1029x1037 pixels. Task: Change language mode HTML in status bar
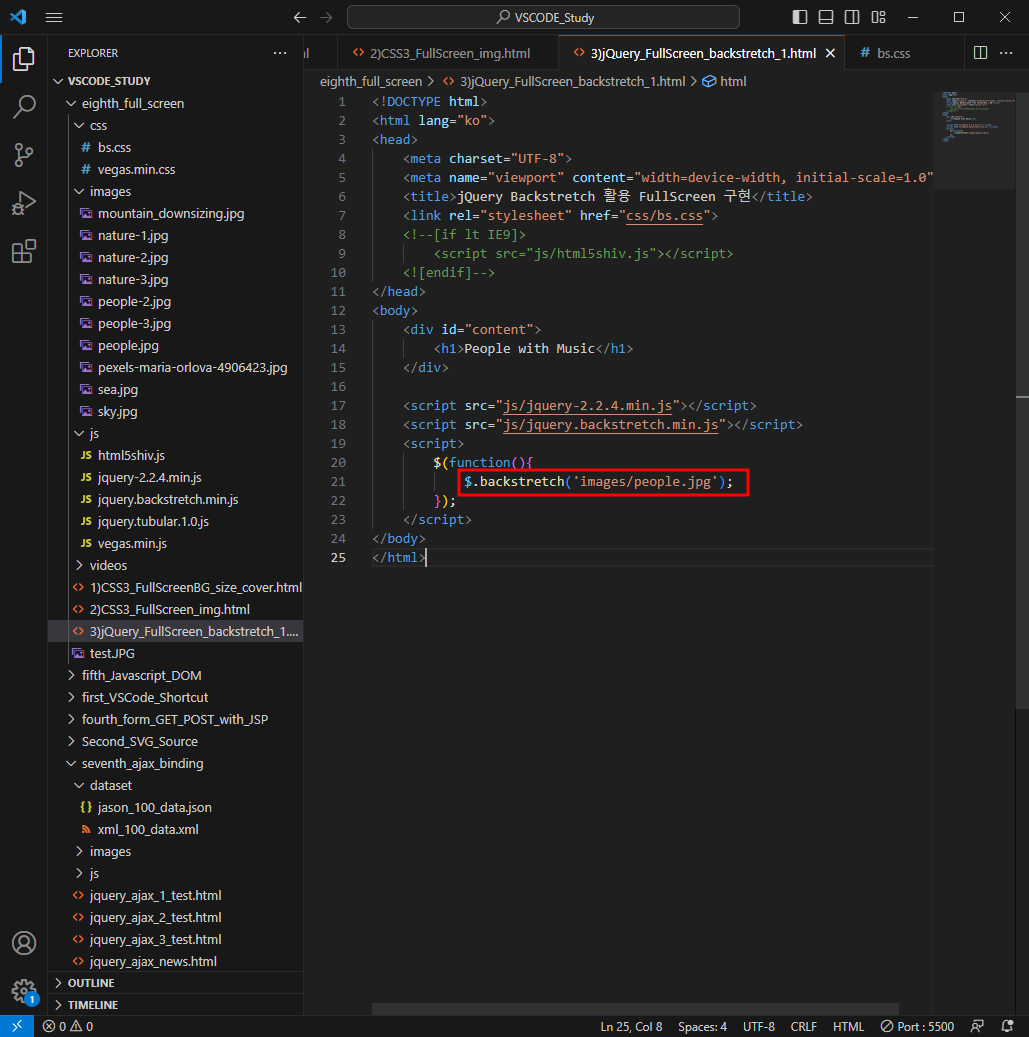[848, 1026]
